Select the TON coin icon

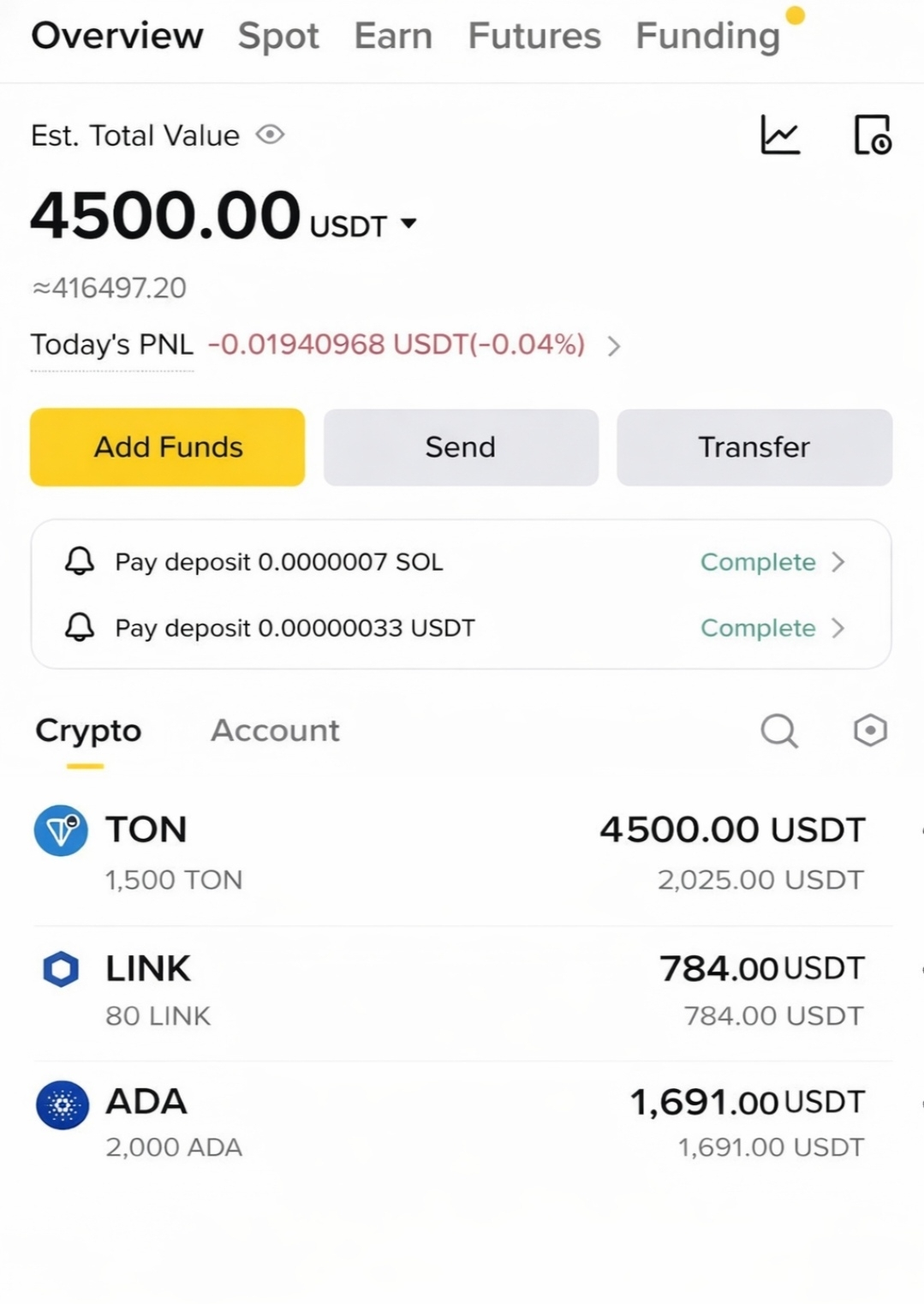tap(61, 830)
